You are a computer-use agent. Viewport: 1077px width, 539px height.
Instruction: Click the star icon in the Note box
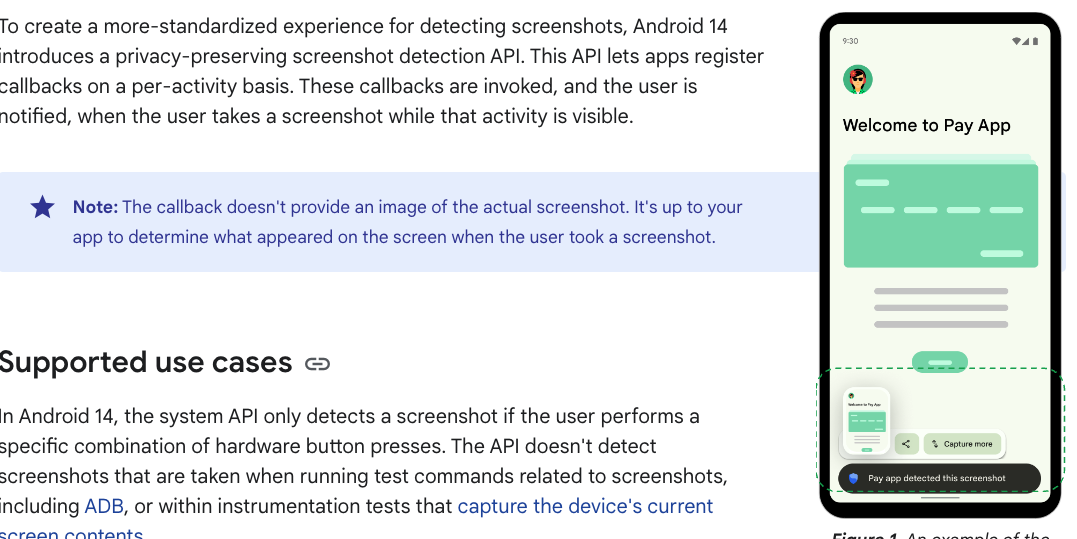pos(43,207)
